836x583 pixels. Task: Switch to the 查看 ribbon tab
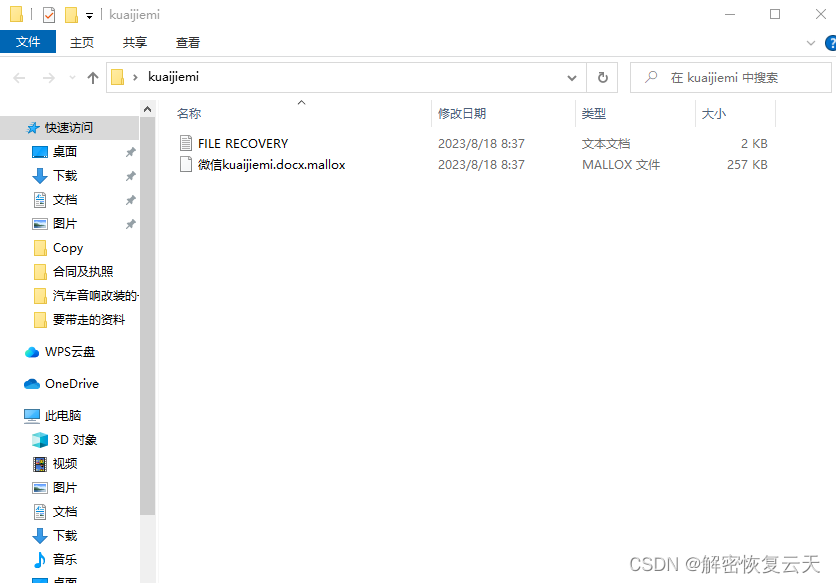click(189, 42)
